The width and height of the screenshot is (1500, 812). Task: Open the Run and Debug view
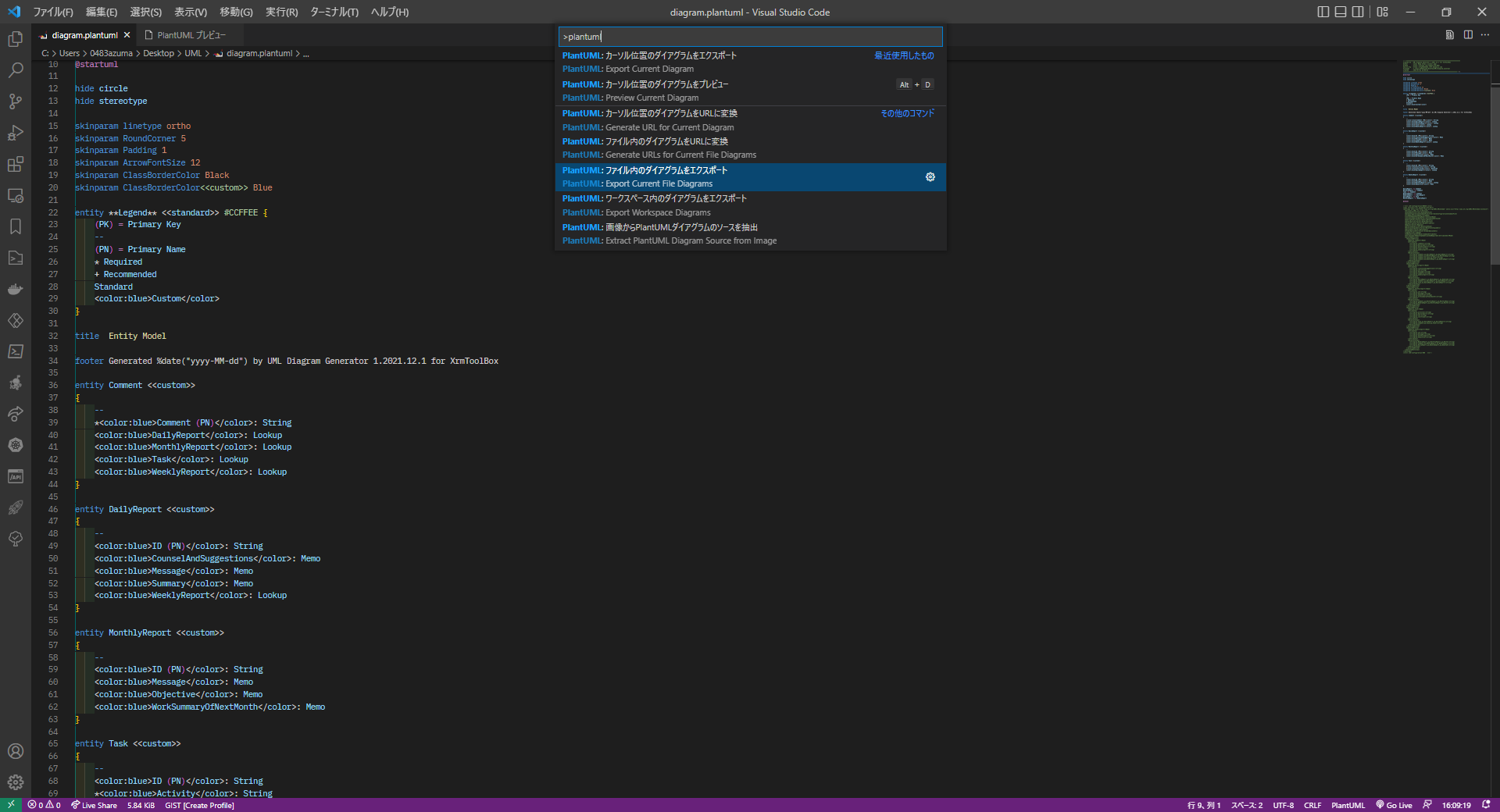(x=15, y=133)
